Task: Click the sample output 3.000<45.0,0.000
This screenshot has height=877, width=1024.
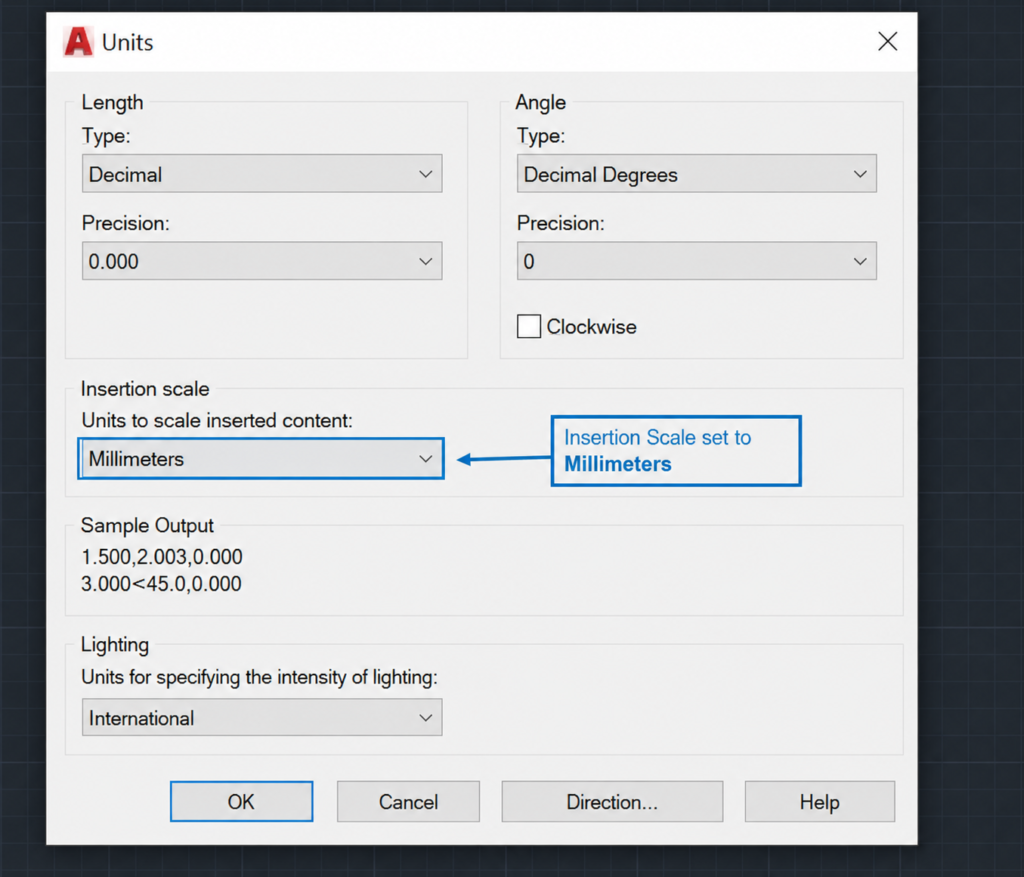Action: coord(161,583)
